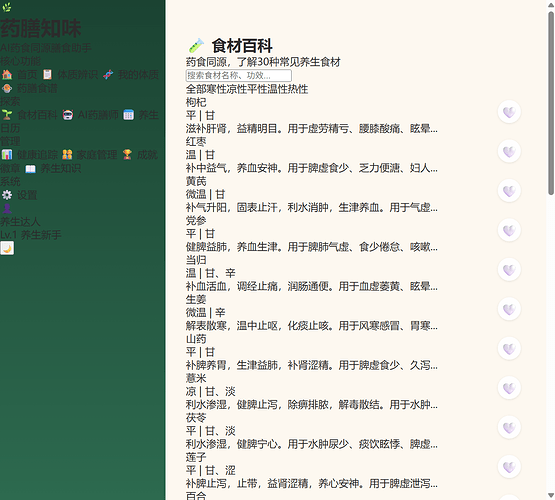Screen dimensions: 555x500
Task: Click the description starting 健脾益肺，养血生津
Action: tap(312, 247)
